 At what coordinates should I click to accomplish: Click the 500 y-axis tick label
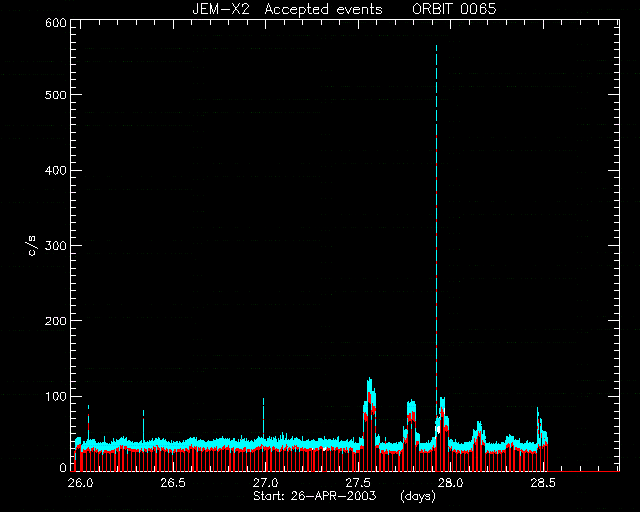[x=56, y=95]
